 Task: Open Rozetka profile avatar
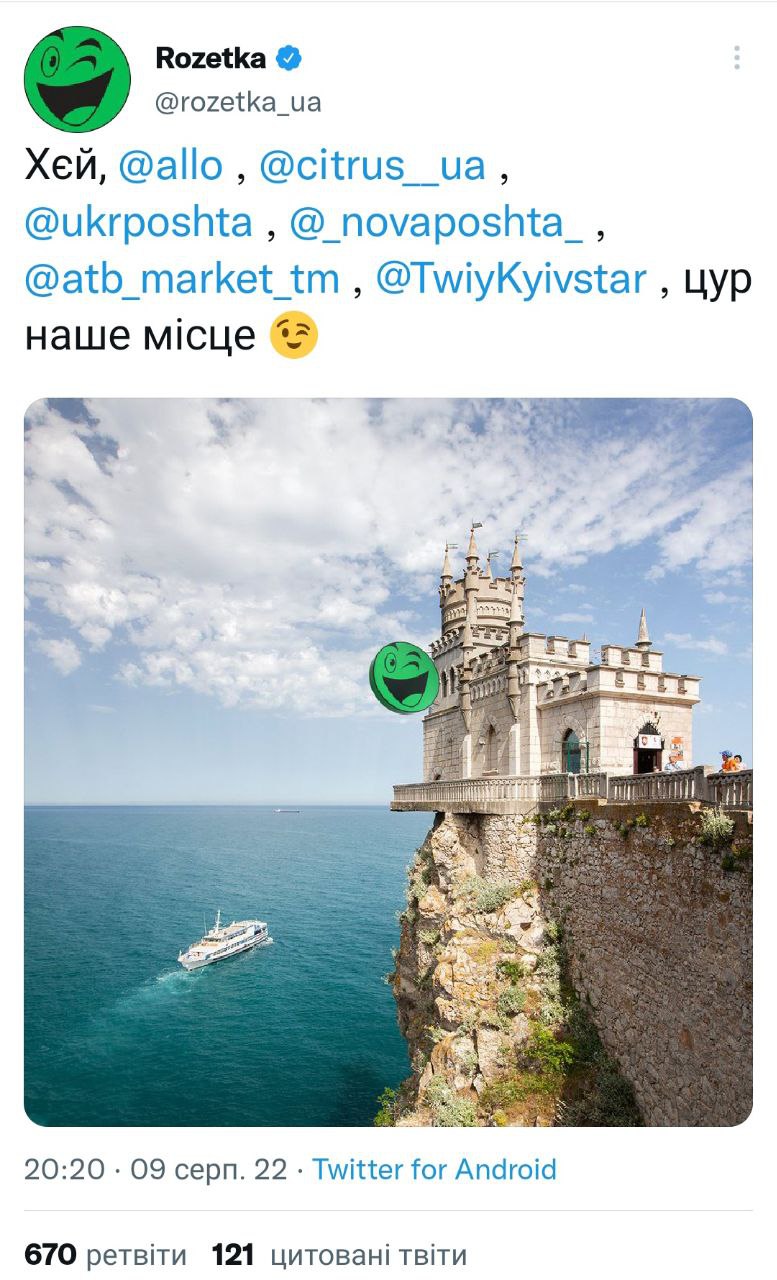pyautogui.click(x=77, y=79)
